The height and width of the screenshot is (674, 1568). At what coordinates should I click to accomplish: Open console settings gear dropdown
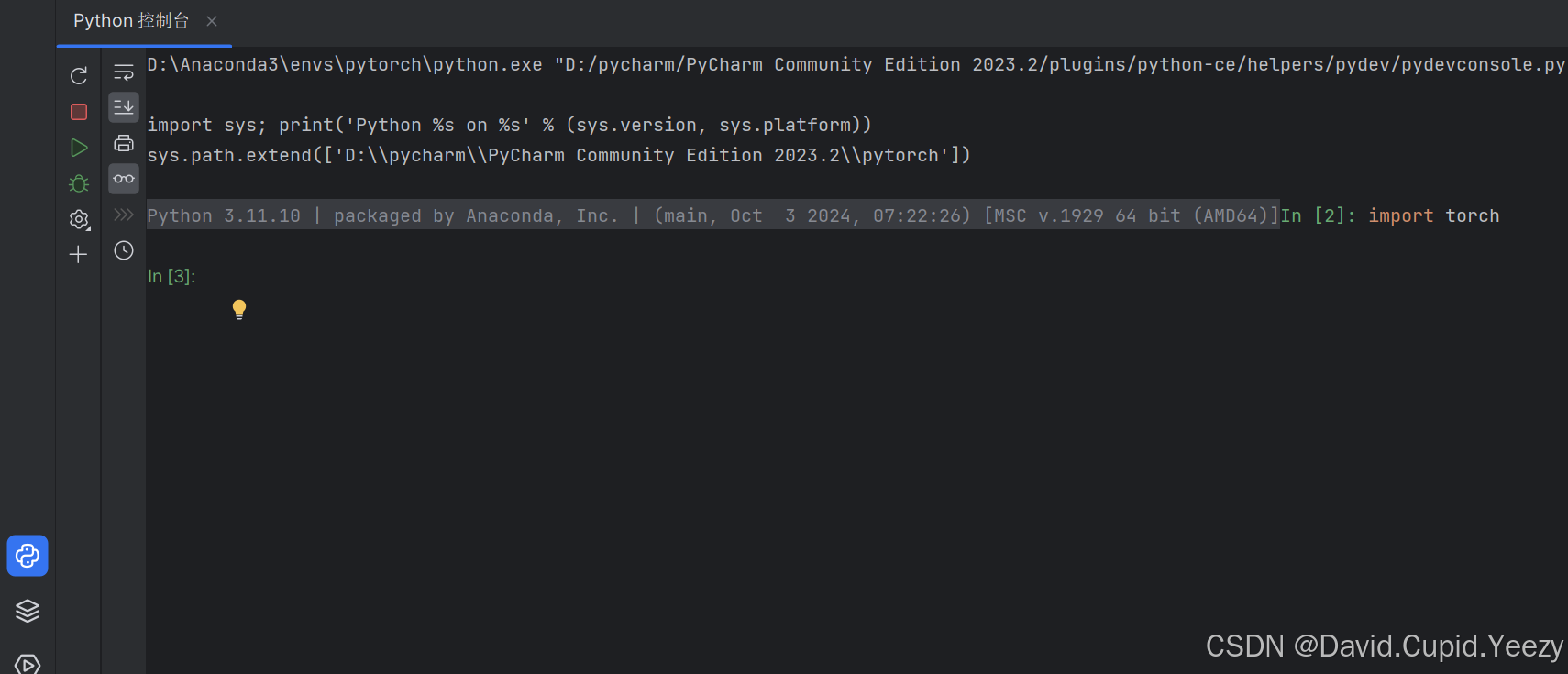pyautogui.click(x=78, y=219)
